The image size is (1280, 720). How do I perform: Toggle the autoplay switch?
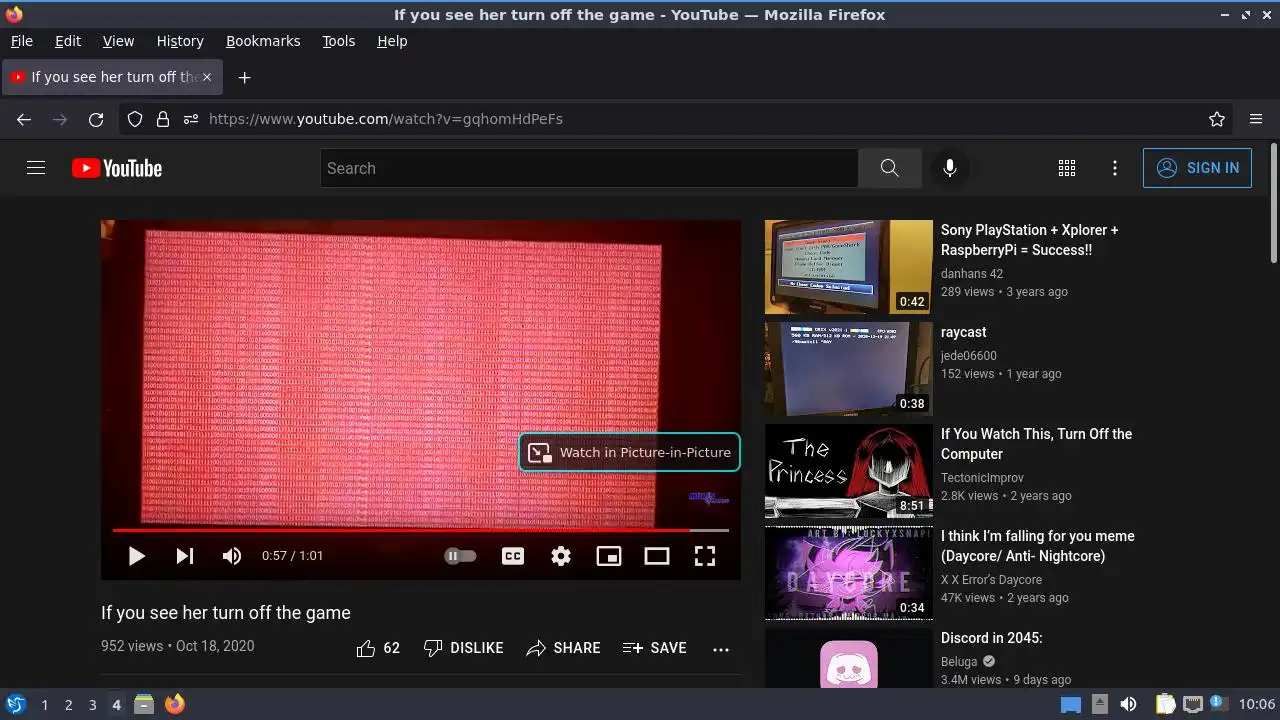point(461,556)
